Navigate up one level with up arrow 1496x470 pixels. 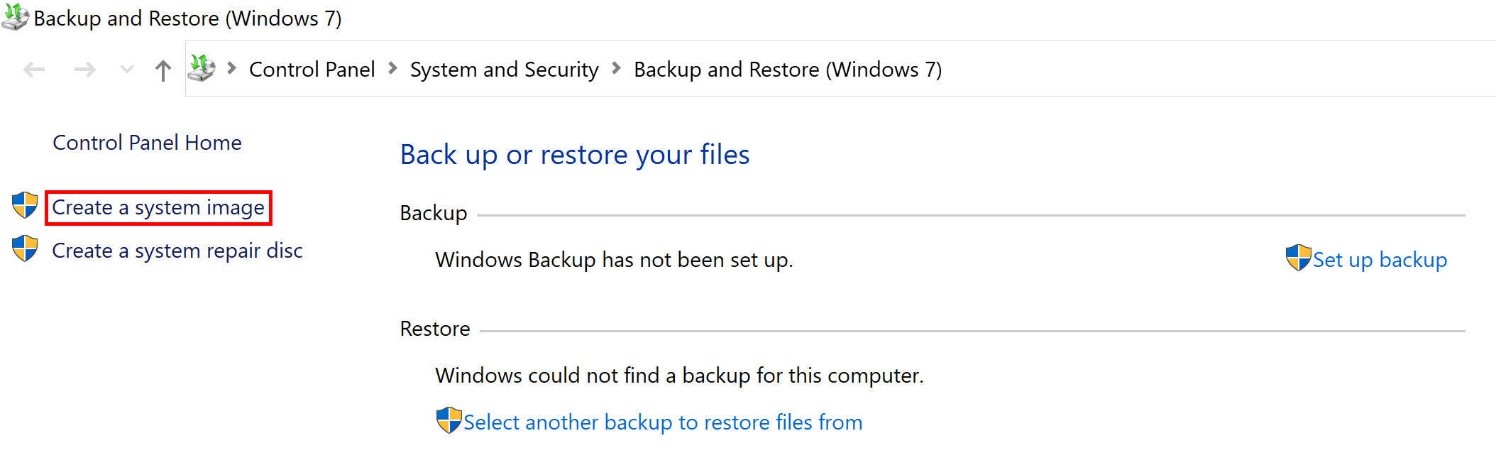tap(163, 70)
